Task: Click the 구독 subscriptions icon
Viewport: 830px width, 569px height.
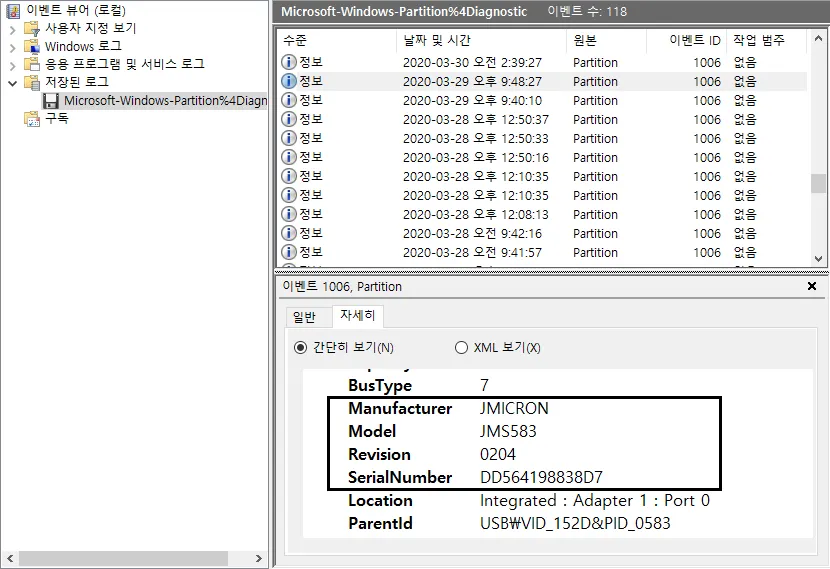Action: click(x=32, y=119)
